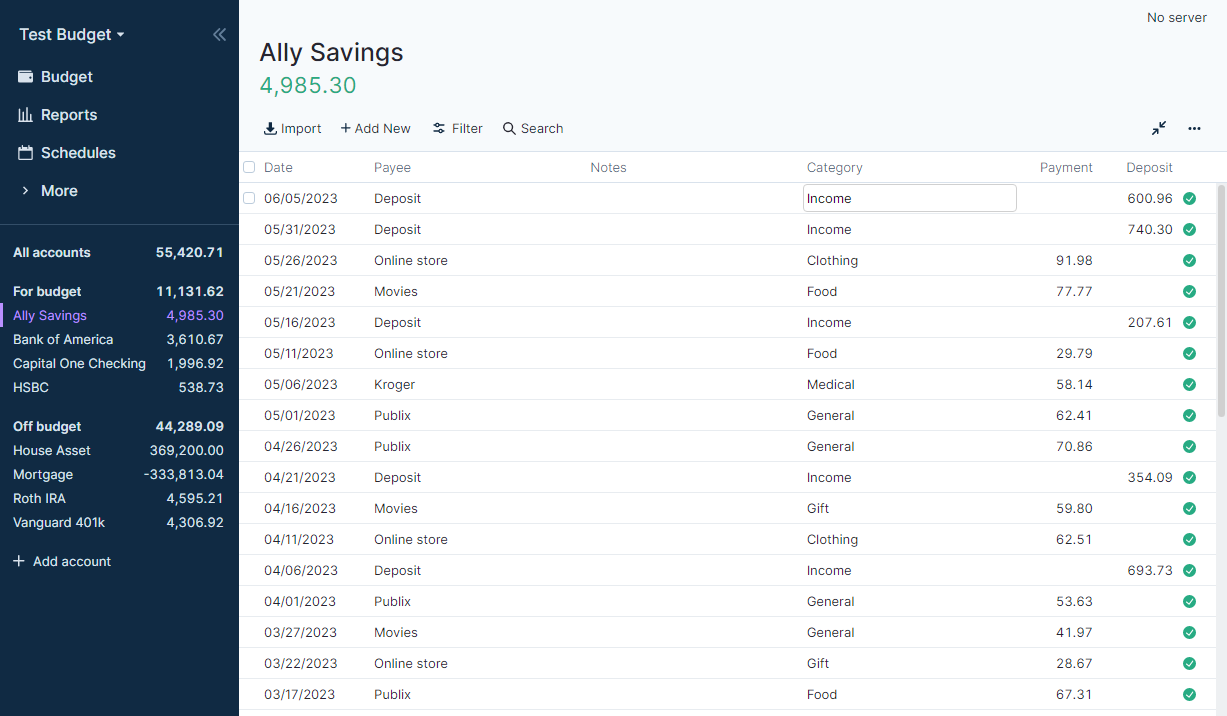Check the checkbox on the 06/05/2023 Deposit row

pyautogui.click(x=249, y=198)
